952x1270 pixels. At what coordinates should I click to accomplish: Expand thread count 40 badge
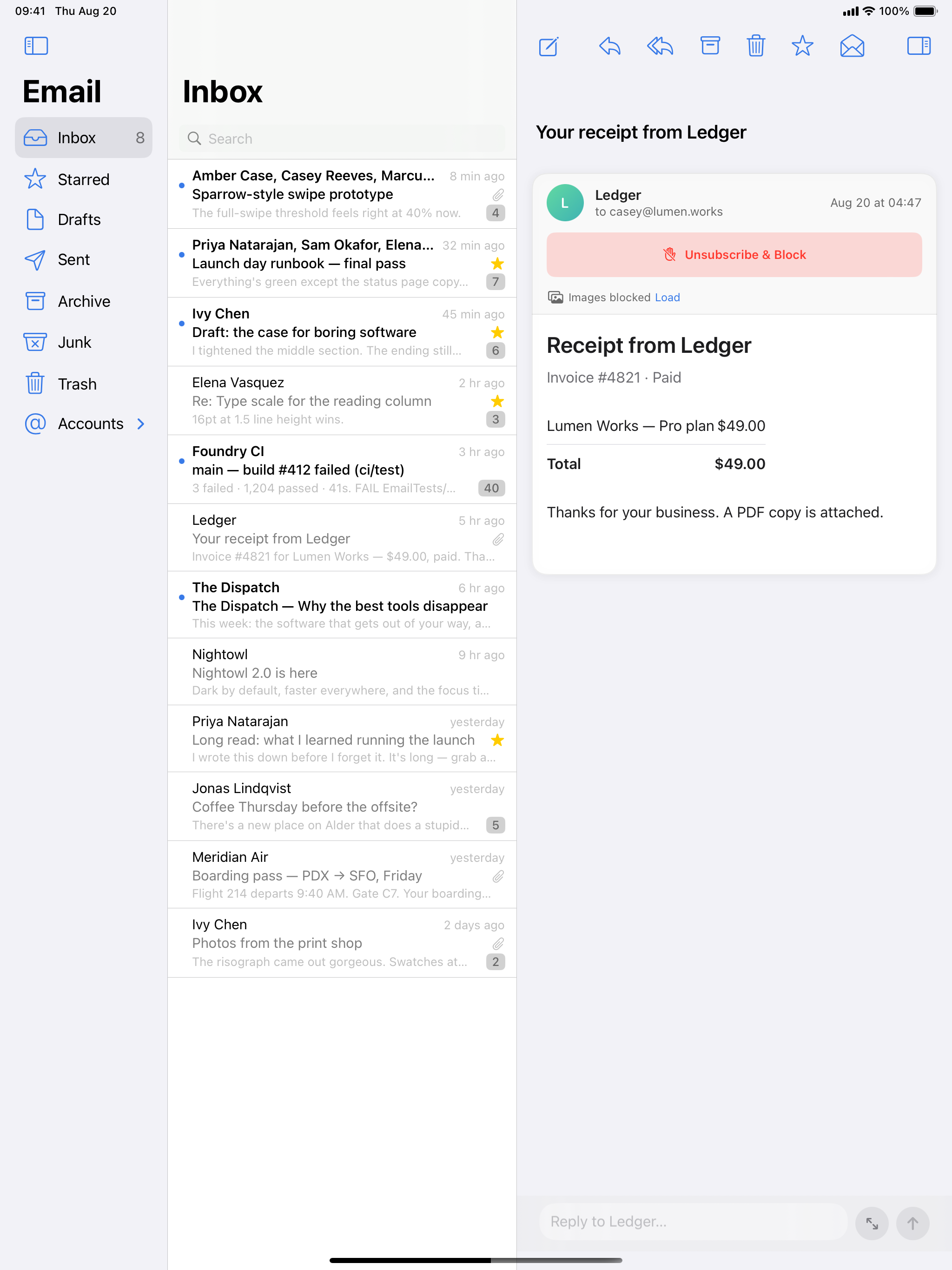[x=491, y=489]
